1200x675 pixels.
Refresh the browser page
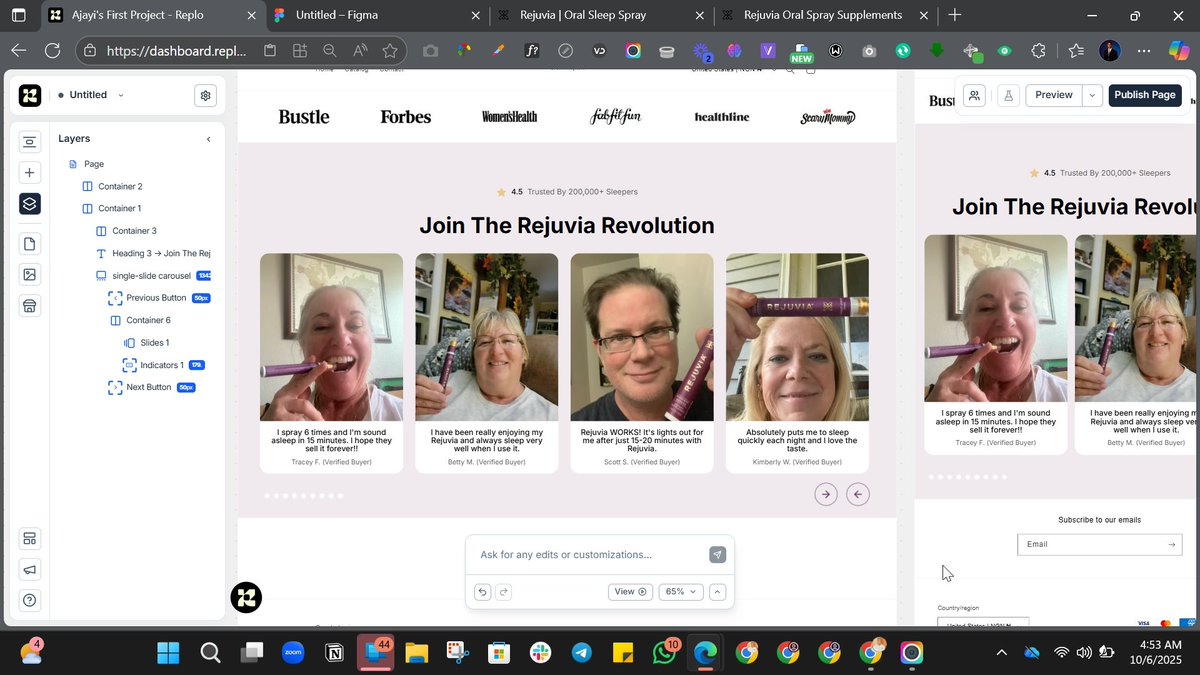click(x=52, y=50)
